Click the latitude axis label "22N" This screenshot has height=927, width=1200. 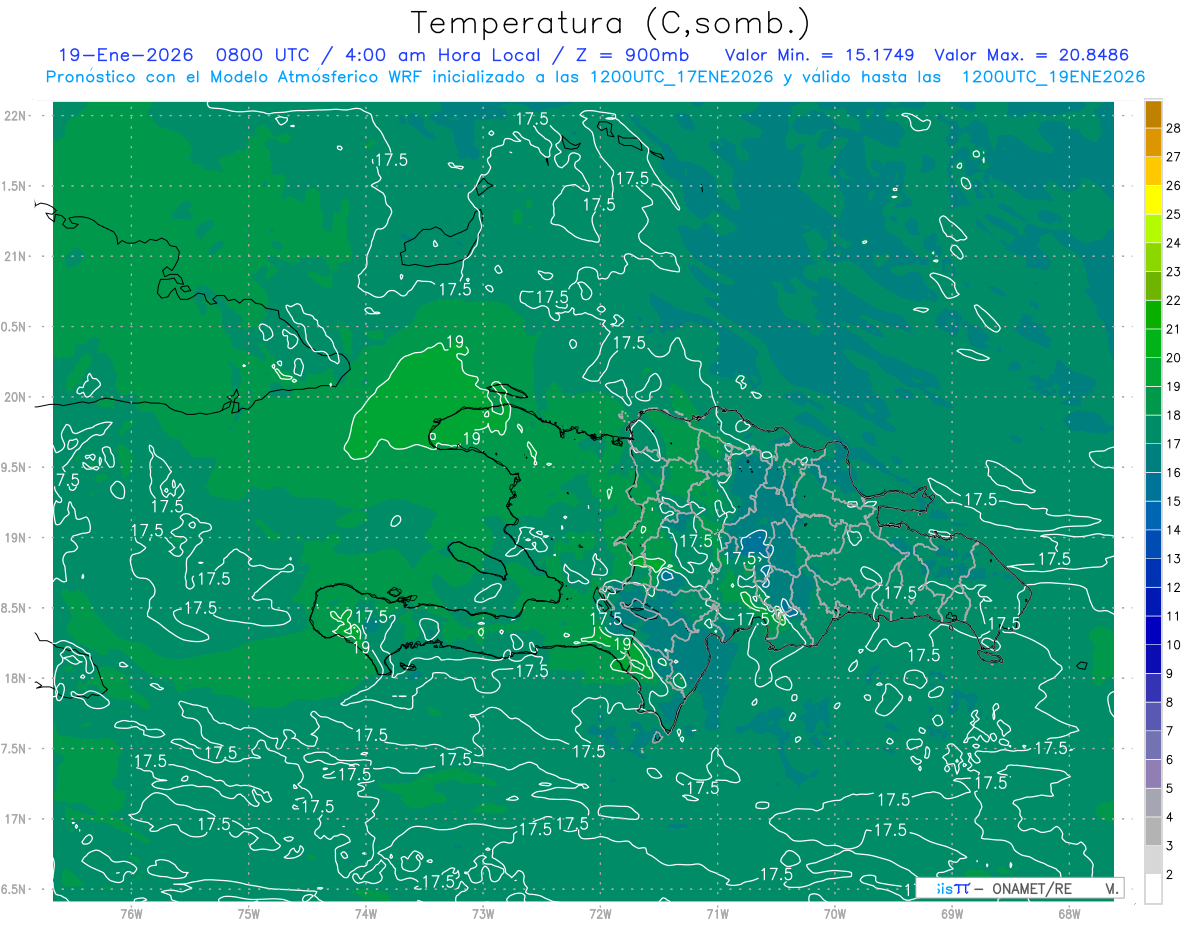16,116
